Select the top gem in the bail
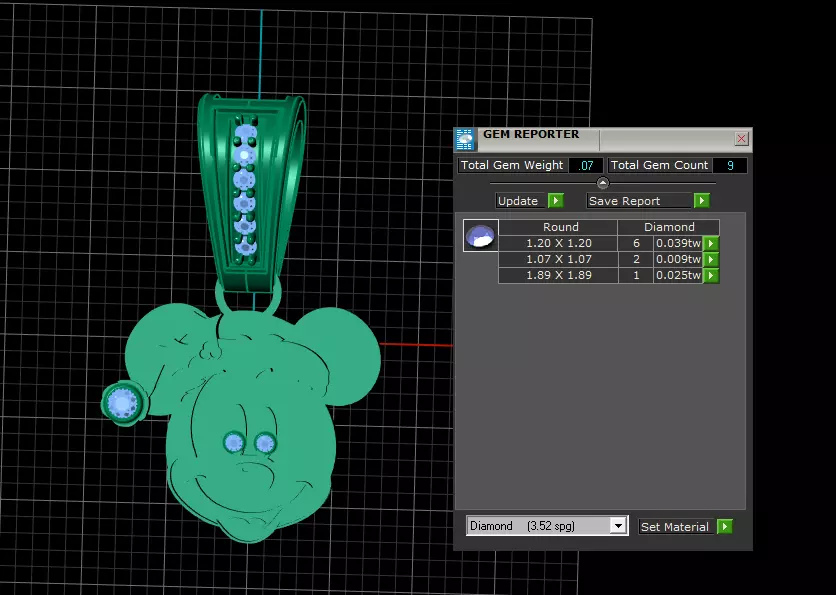The width and height of the screenshot is (836, 595). (245, 133)
